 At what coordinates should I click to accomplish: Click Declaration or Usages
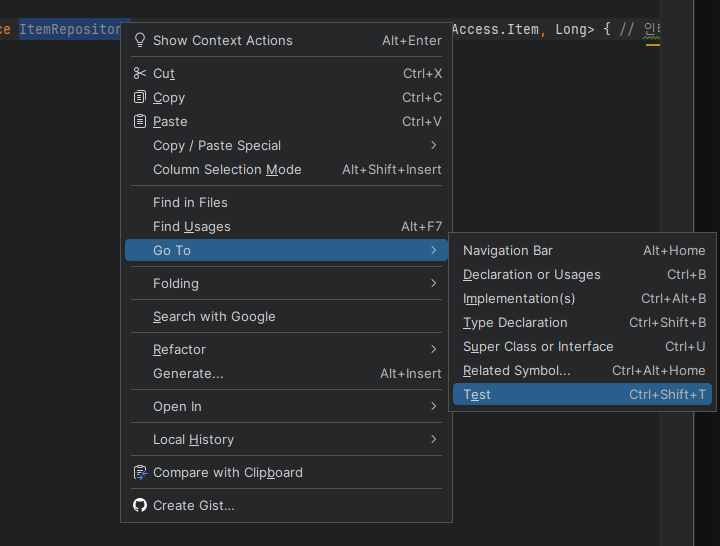[x=532, y=274]
